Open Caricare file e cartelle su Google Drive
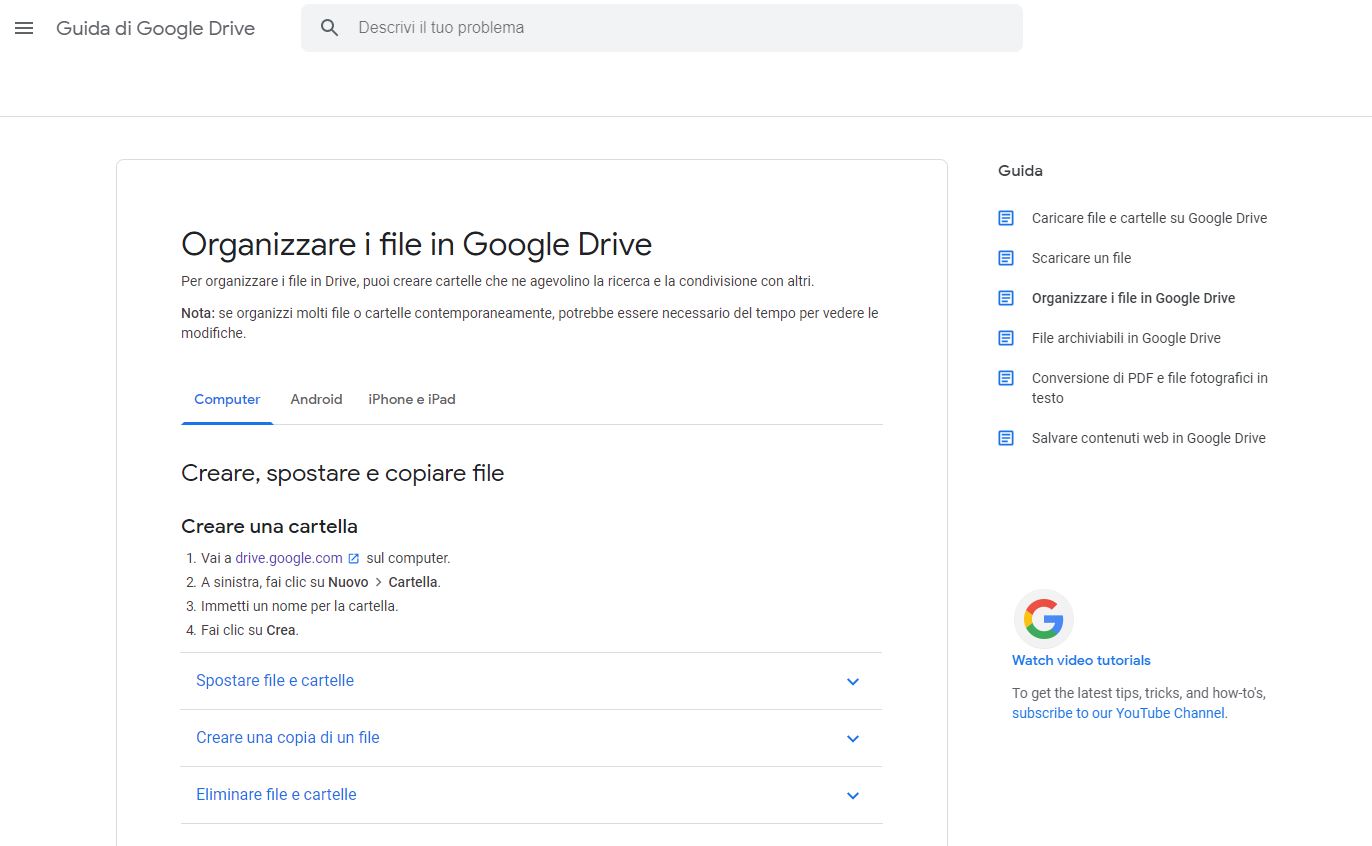The image size is (1372, 846). click(1149, 218)
